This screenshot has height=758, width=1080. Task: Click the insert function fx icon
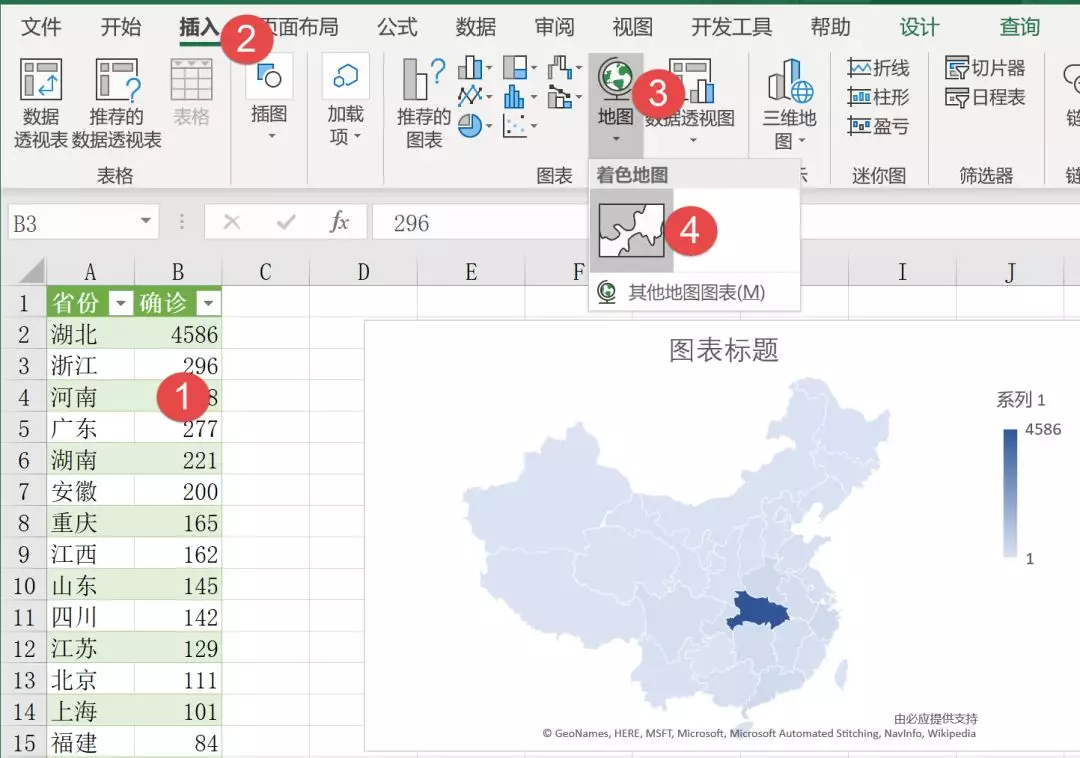pos(339,222)
